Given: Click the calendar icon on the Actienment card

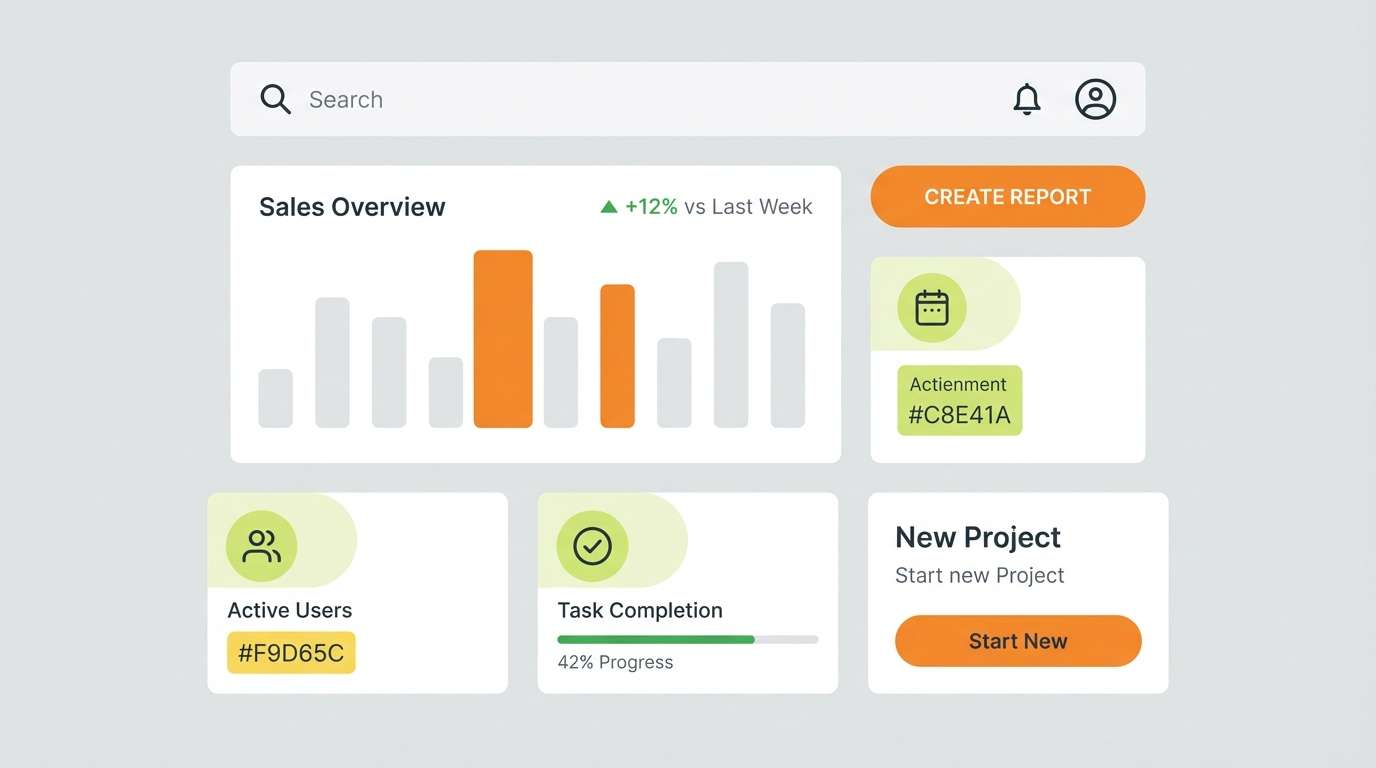Looking at the screenshot, I should [x=931, y=307].
